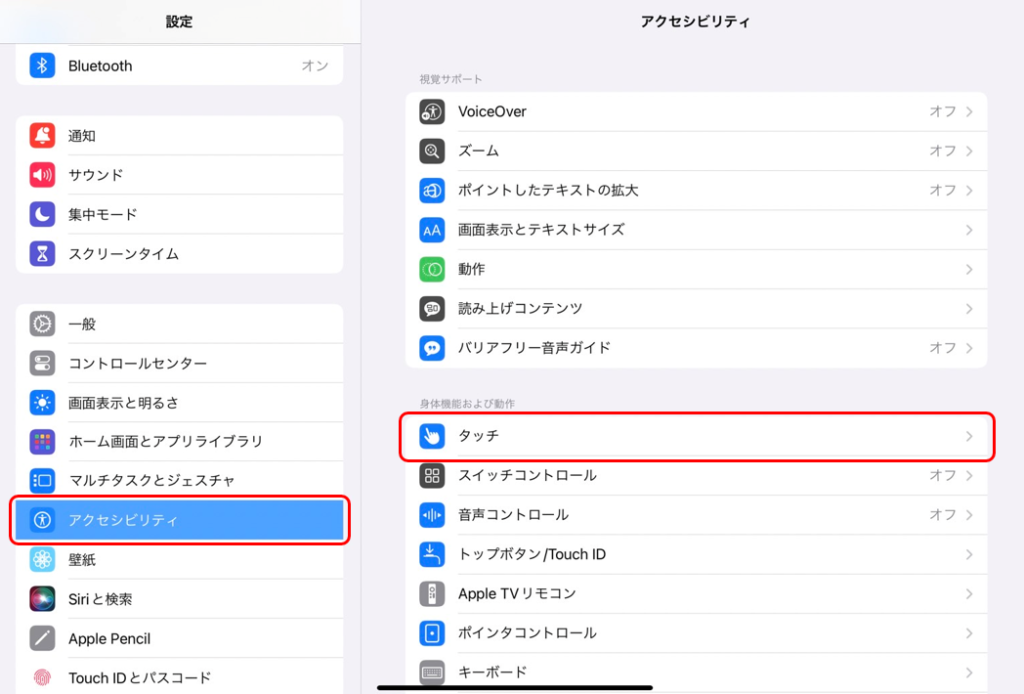Tap the 壁紙 flower icon
Viewport: 1024px width, 694px height.
tap(42, 560)
